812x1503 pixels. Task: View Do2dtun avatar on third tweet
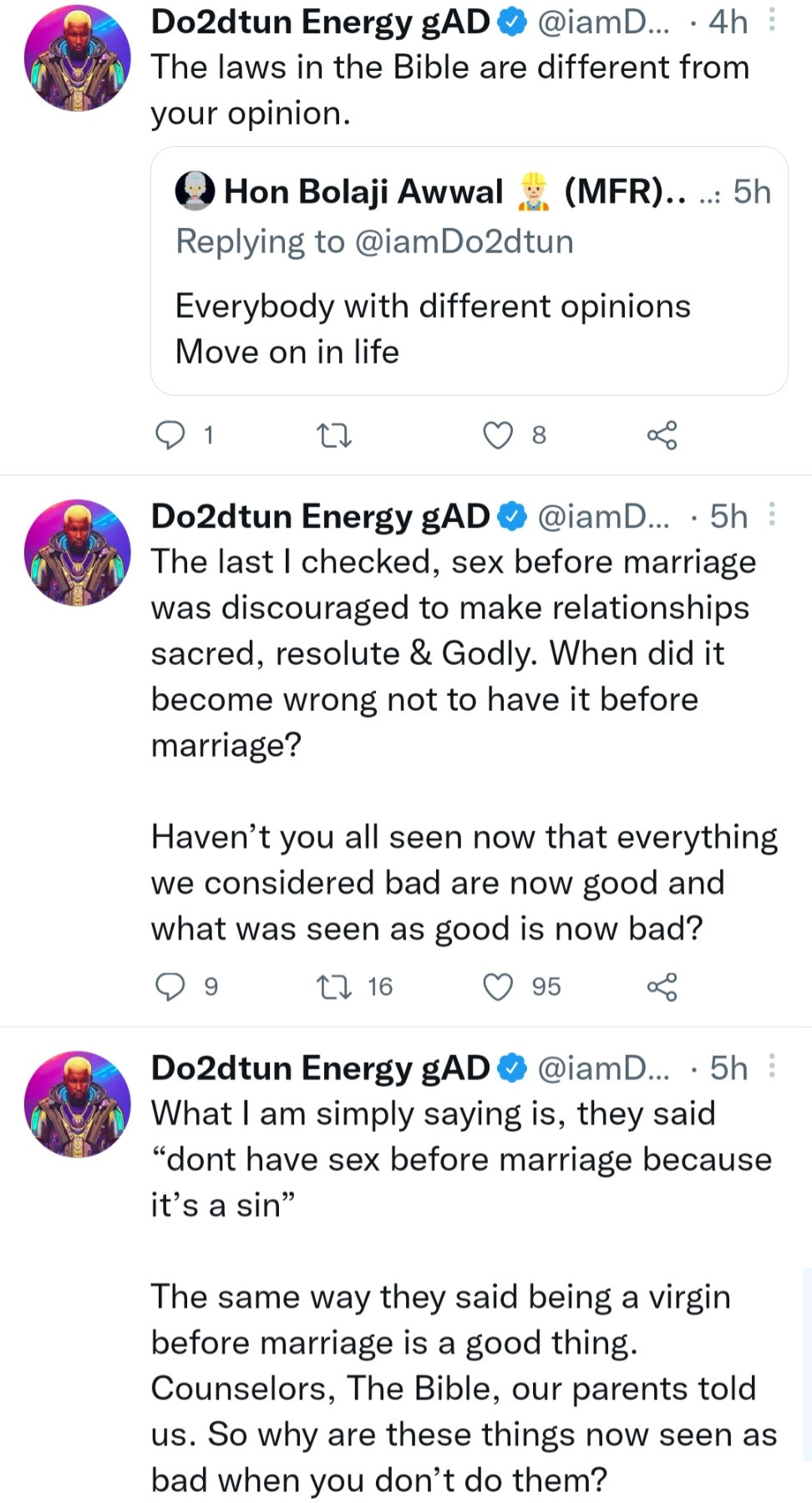pos(78,1104)
